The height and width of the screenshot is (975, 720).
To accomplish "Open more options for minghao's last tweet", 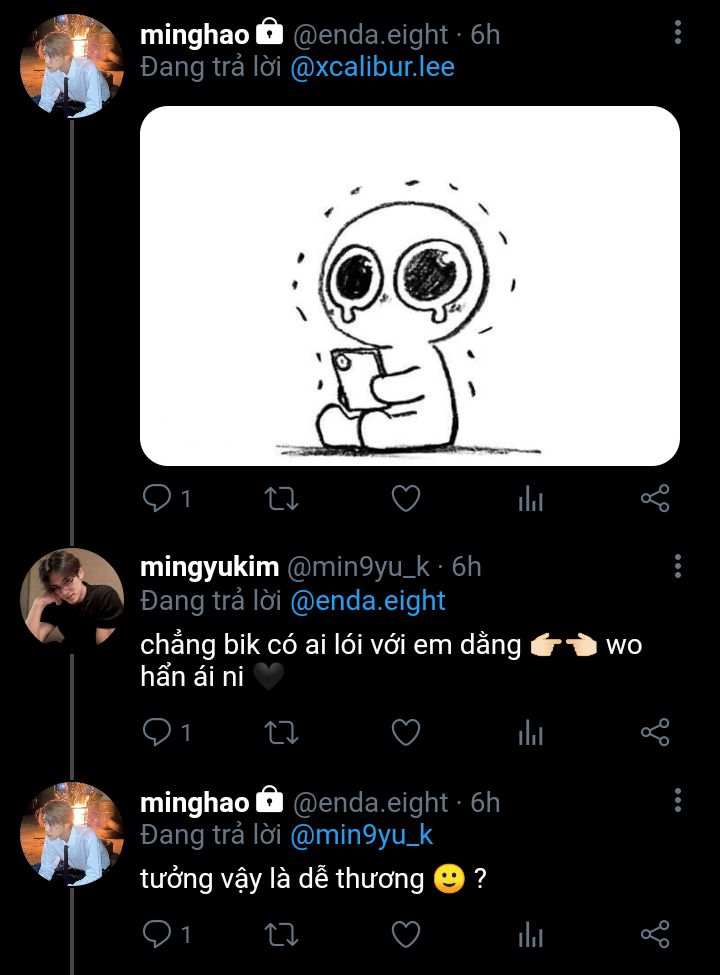I will [x=678, y=800].
